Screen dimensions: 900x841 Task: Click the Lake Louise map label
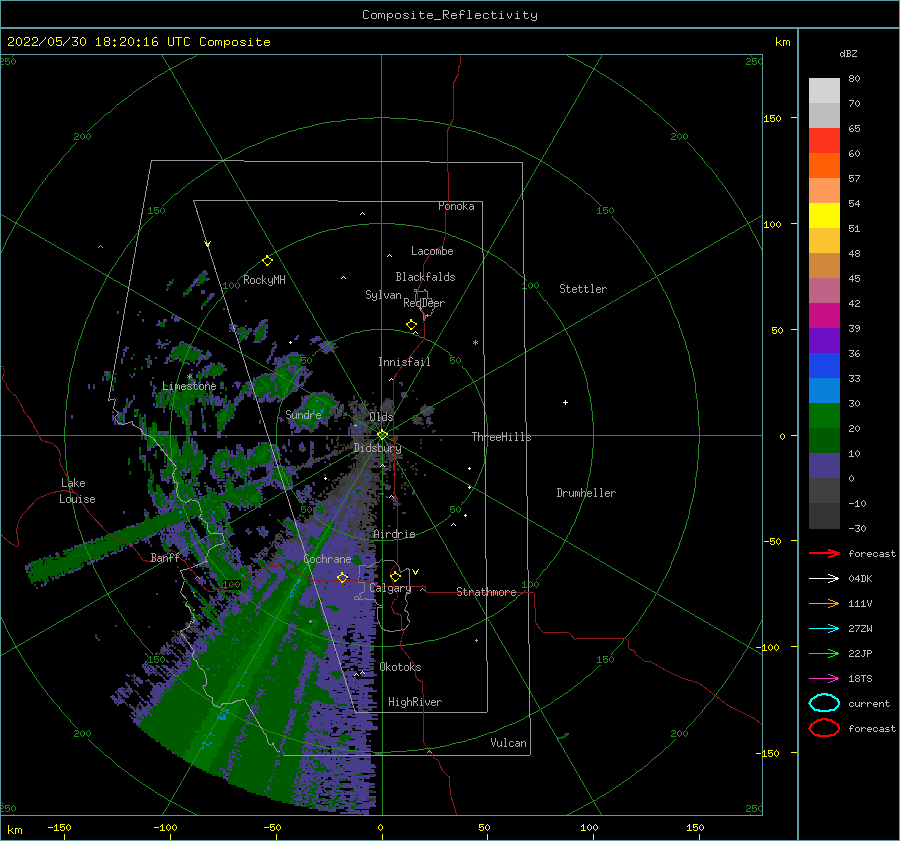77,491
